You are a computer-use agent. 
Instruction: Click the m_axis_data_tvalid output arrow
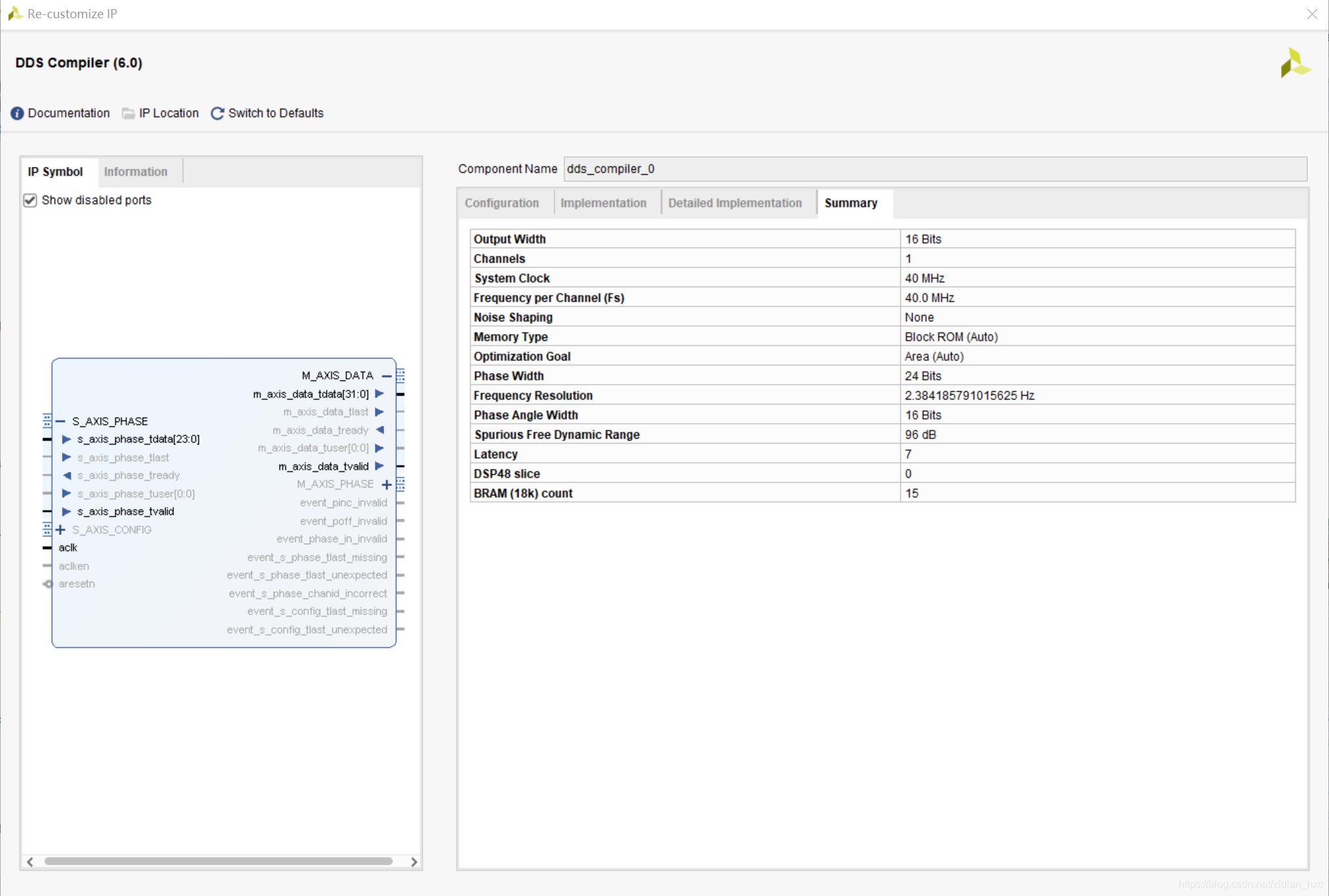click(379, 466)
